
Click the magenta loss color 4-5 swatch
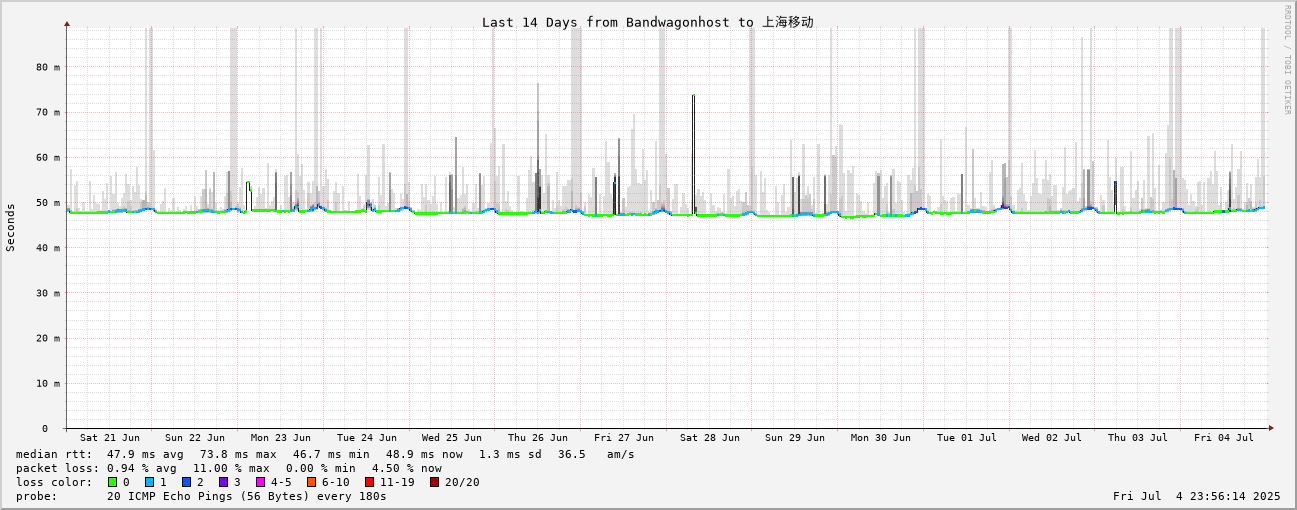[260, 482]
